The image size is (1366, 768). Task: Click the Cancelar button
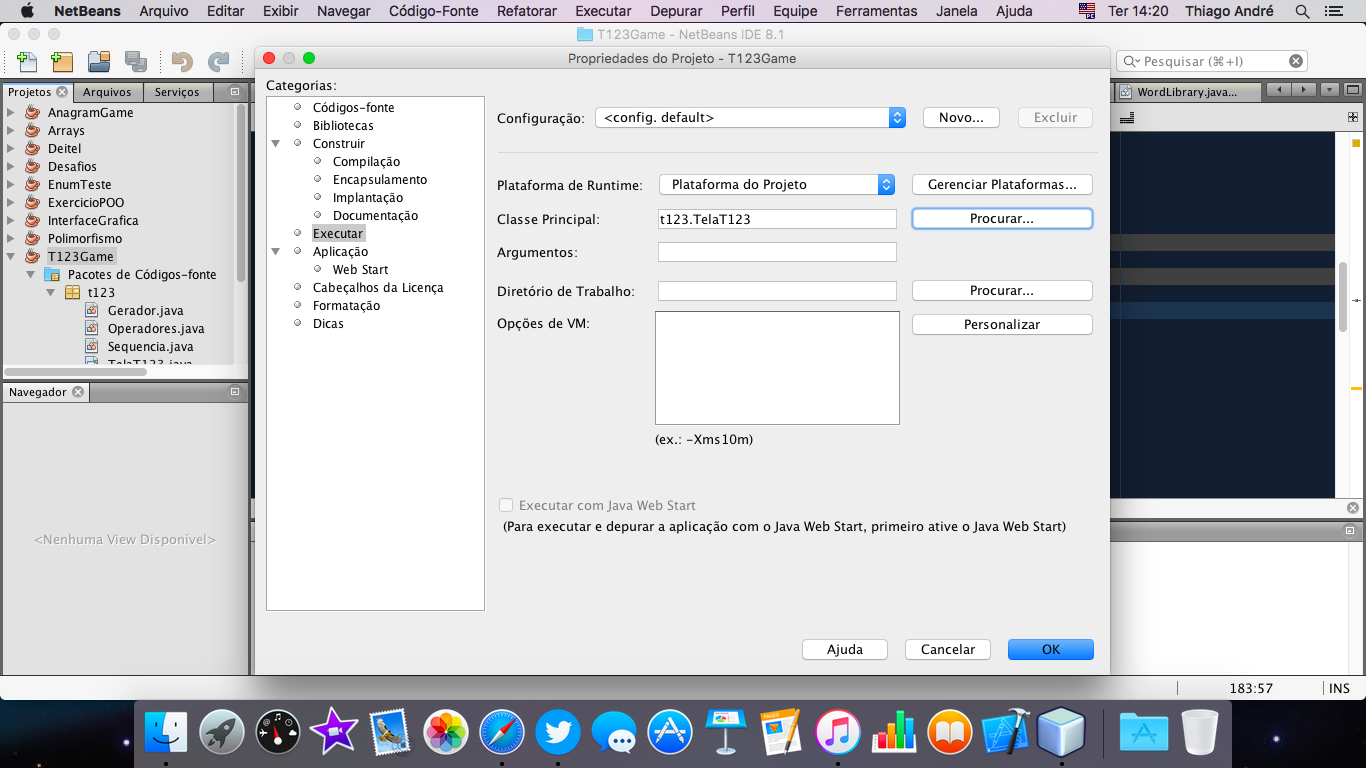click(948, 649)
